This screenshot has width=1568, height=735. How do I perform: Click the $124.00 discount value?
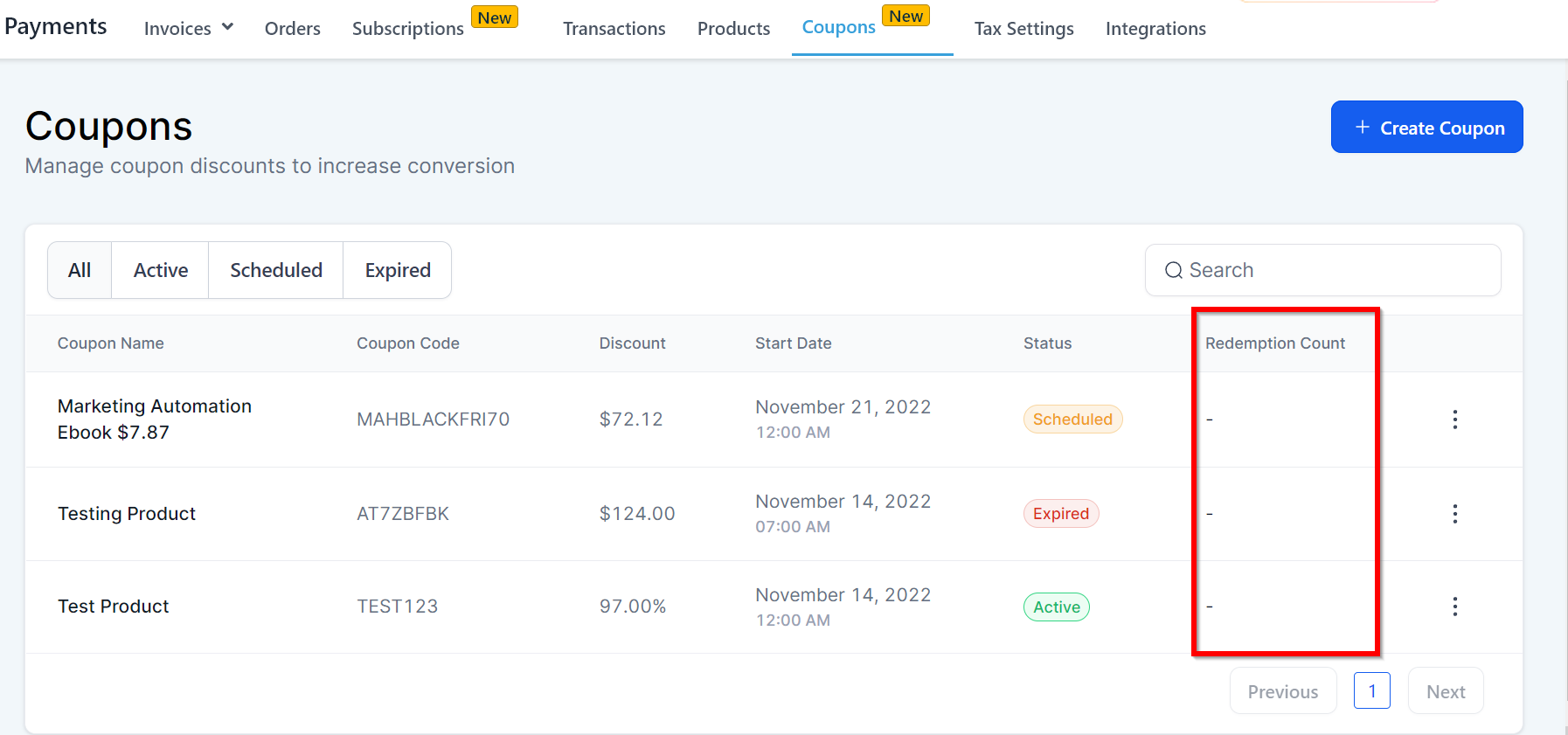point(637,514)
